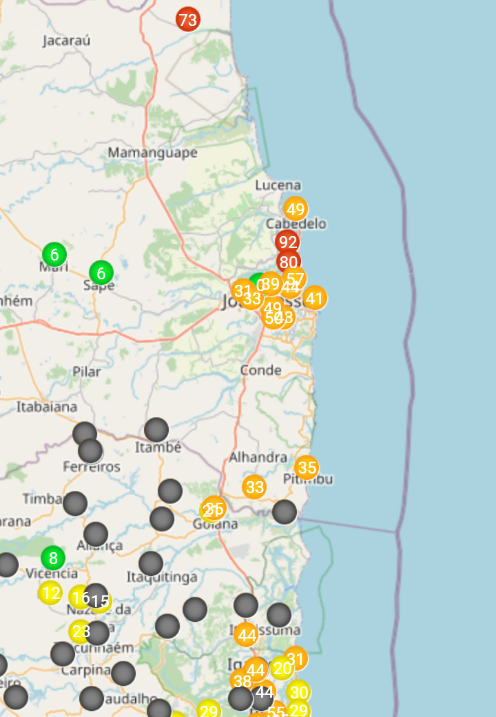This screenshot has width=496, height=717.
Task: Select the gray marker above Itaquitinga
Action: click(151, 563)
